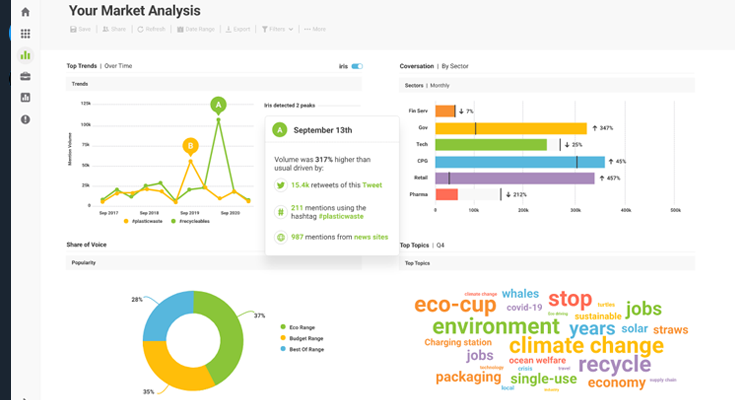Open the Home icon in sidebar

point(25,12)
